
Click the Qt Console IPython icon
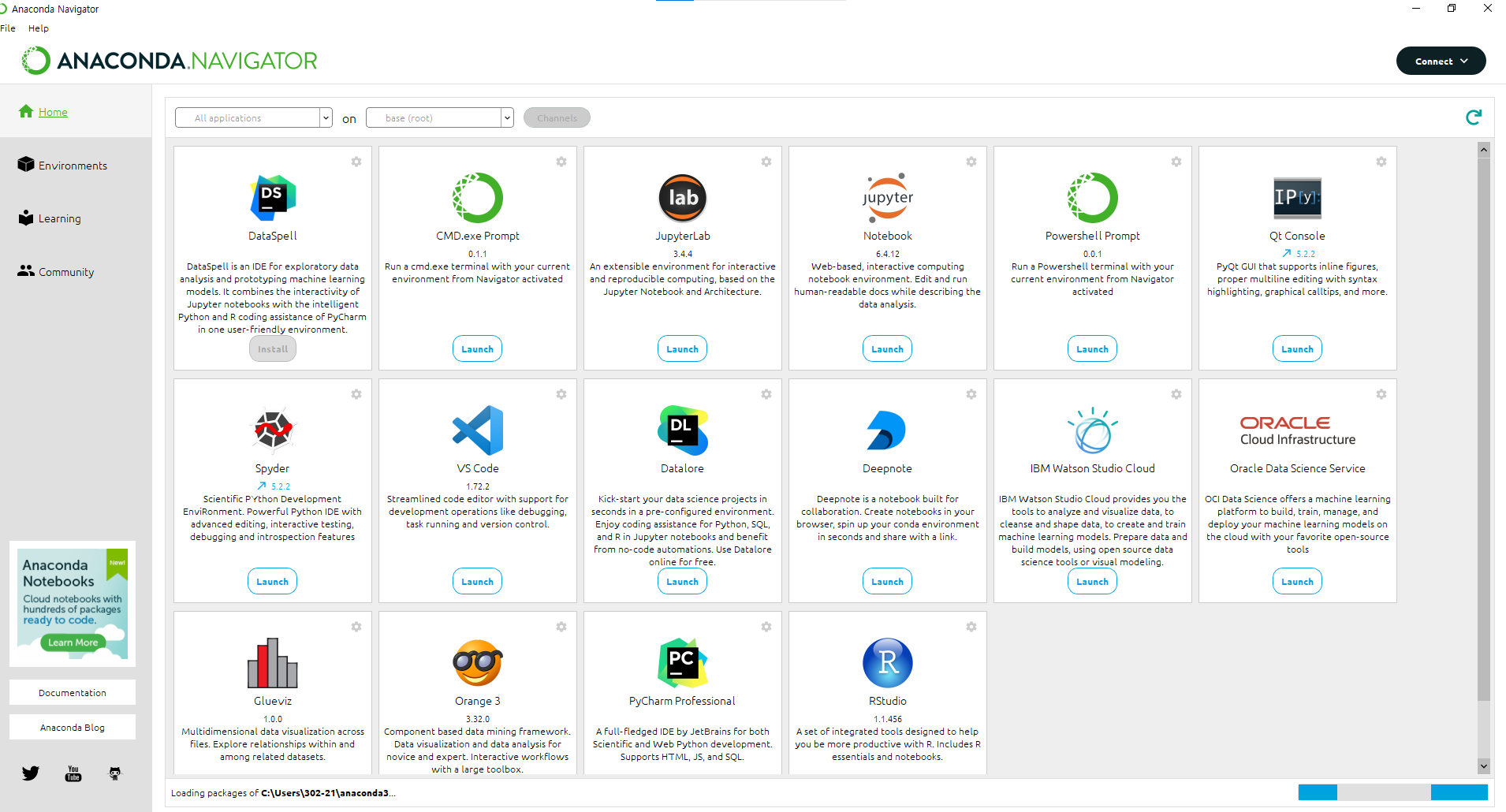(1298, 197)
